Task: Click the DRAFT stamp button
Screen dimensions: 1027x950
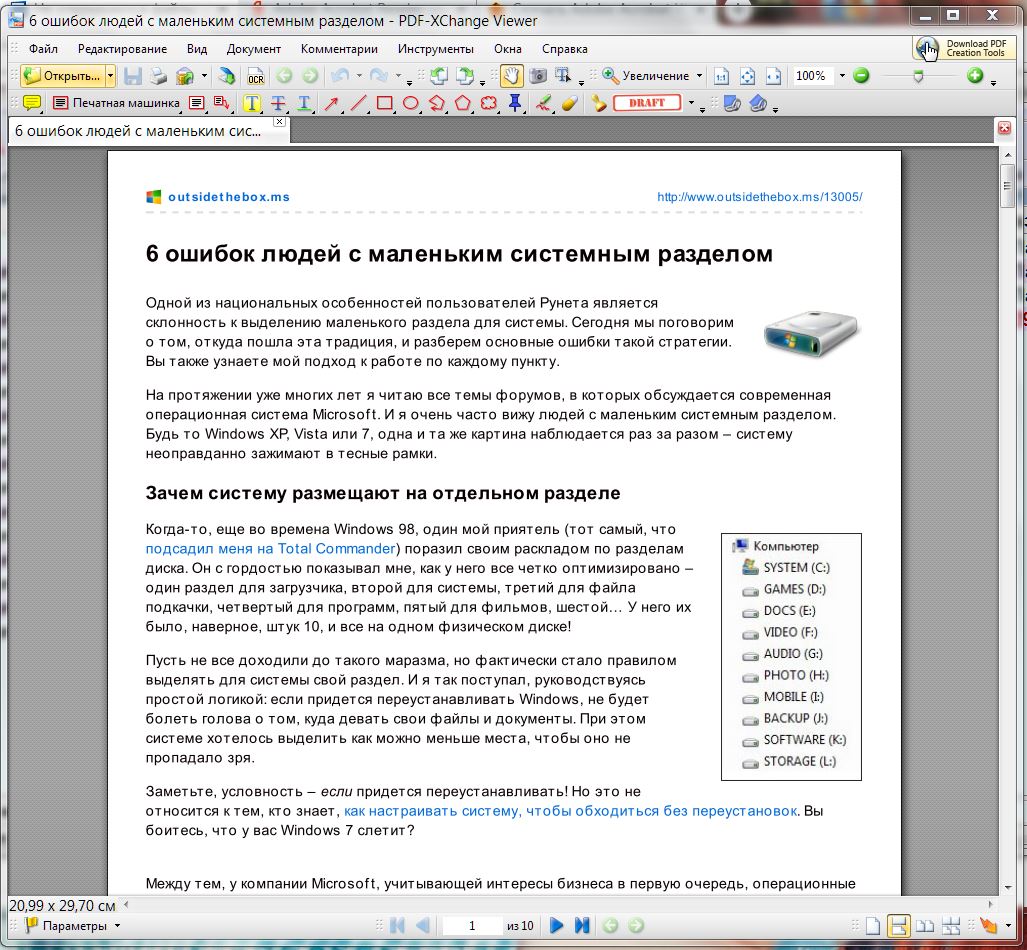Action: [647, 103]
